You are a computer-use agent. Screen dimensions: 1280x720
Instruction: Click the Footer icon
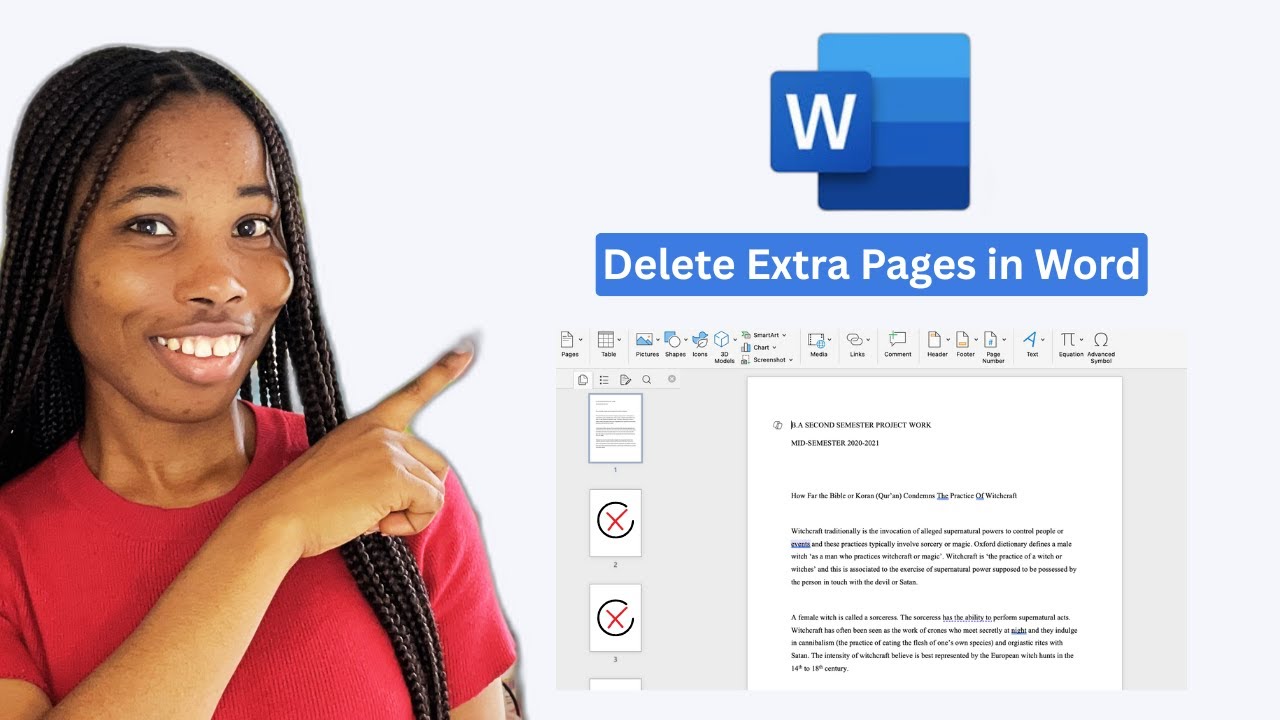click(x=963, y=340)
